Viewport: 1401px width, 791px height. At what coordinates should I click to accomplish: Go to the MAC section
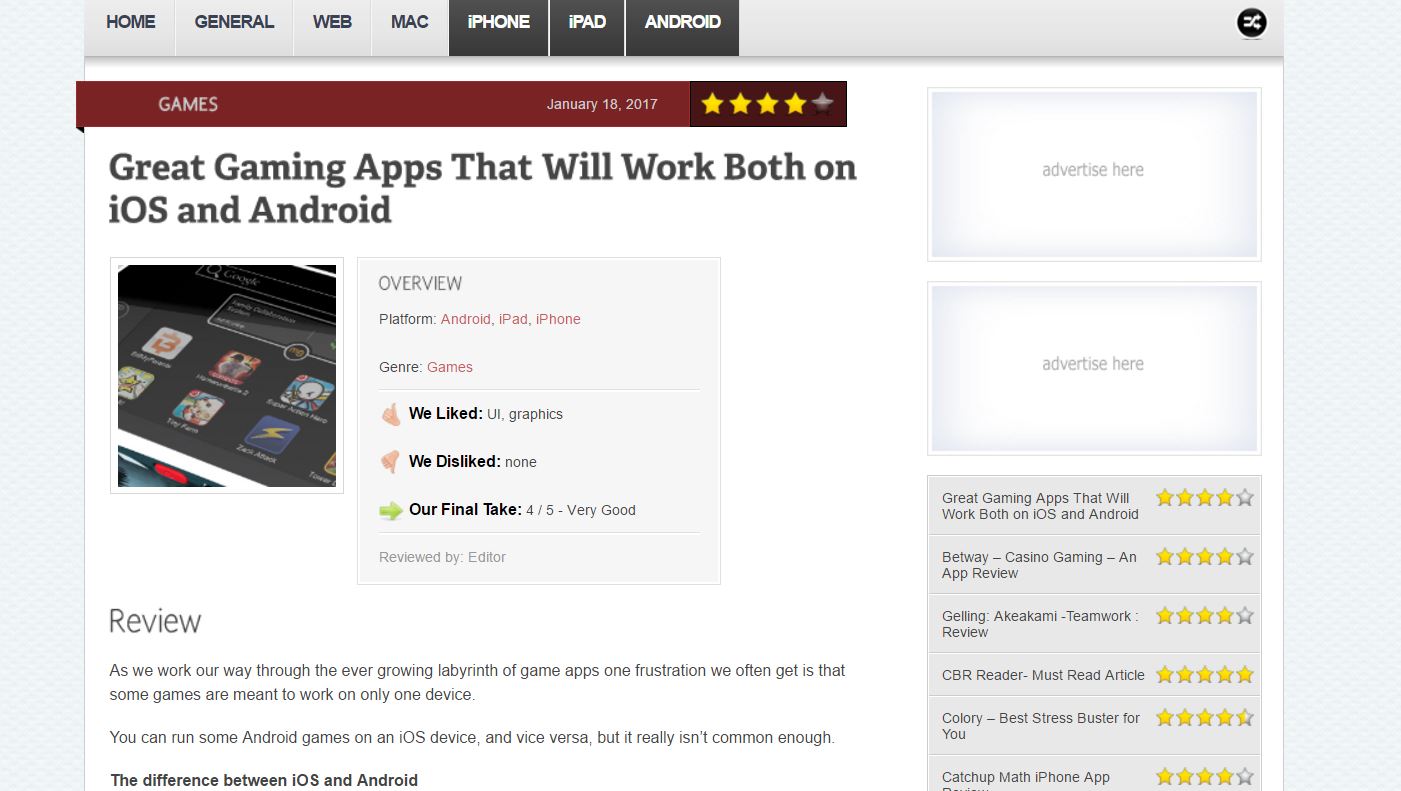[410, 22]
